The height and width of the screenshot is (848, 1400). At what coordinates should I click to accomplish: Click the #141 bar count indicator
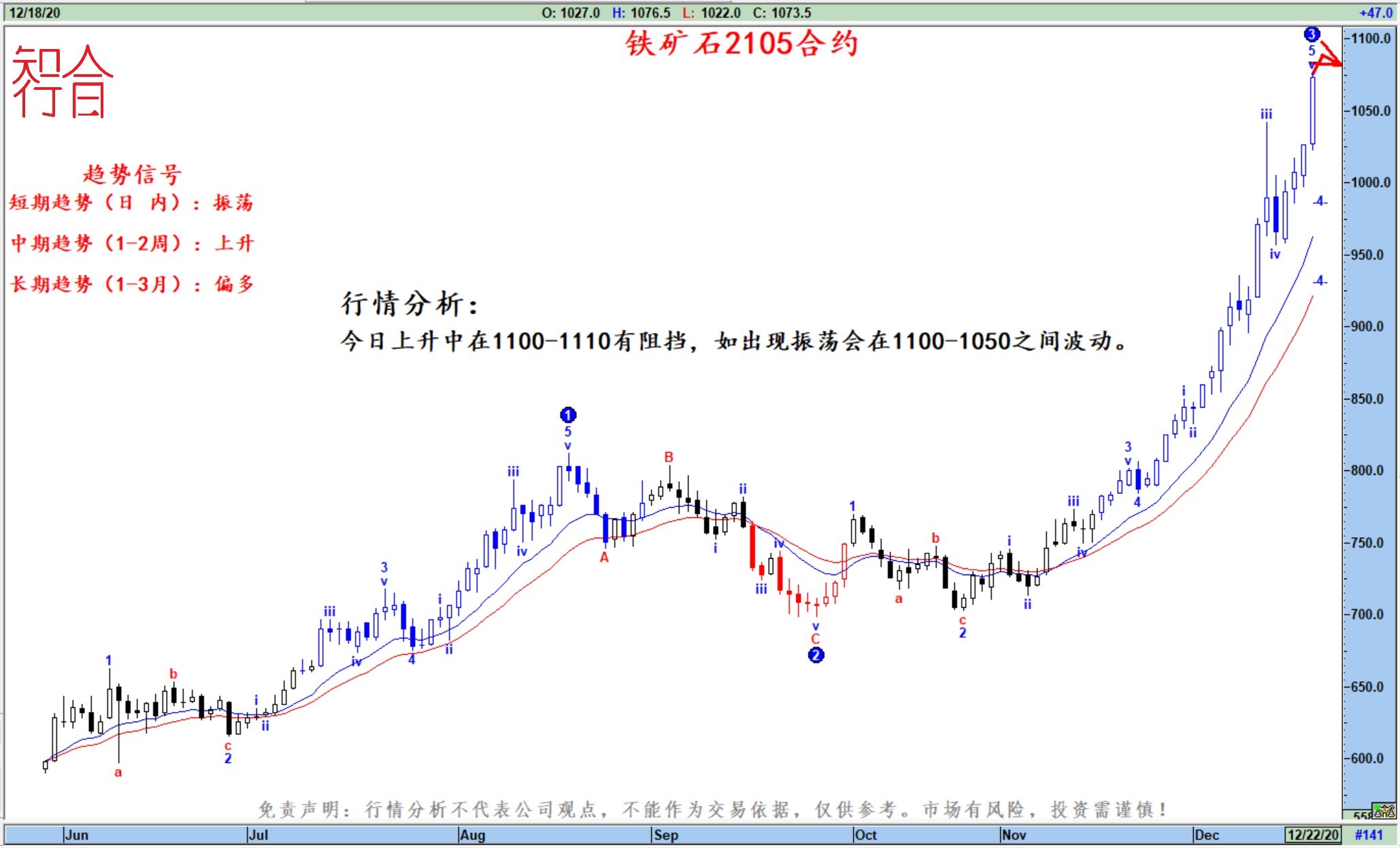(x=1369, y=835)
